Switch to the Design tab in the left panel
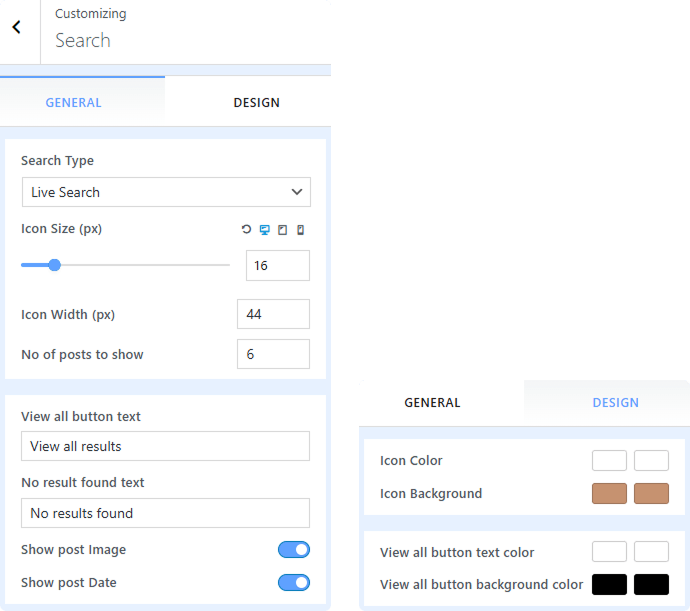Image resolution: width=690 pixels, height=611 pixels. tap(256, 103)
